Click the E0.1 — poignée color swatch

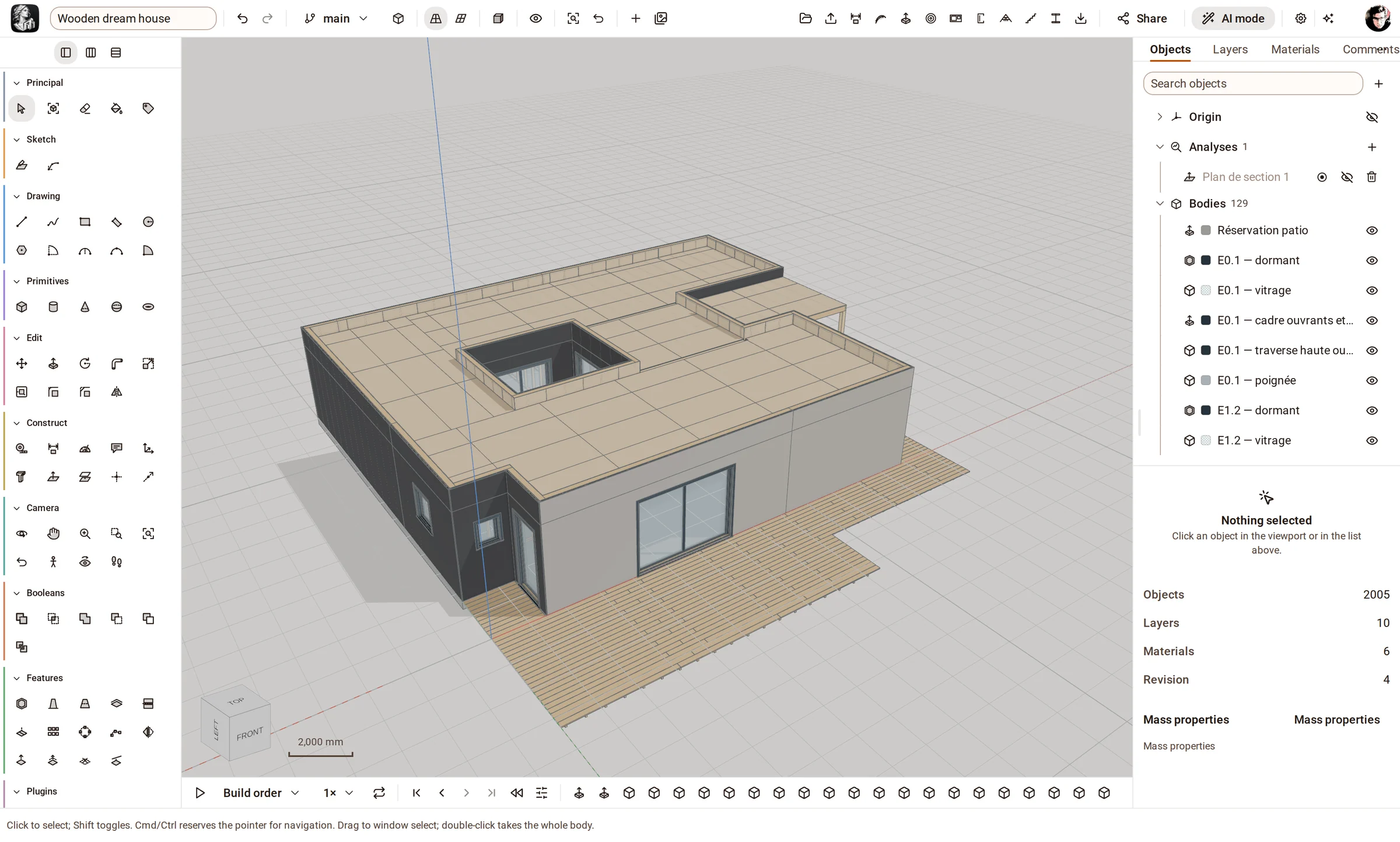1206,380
